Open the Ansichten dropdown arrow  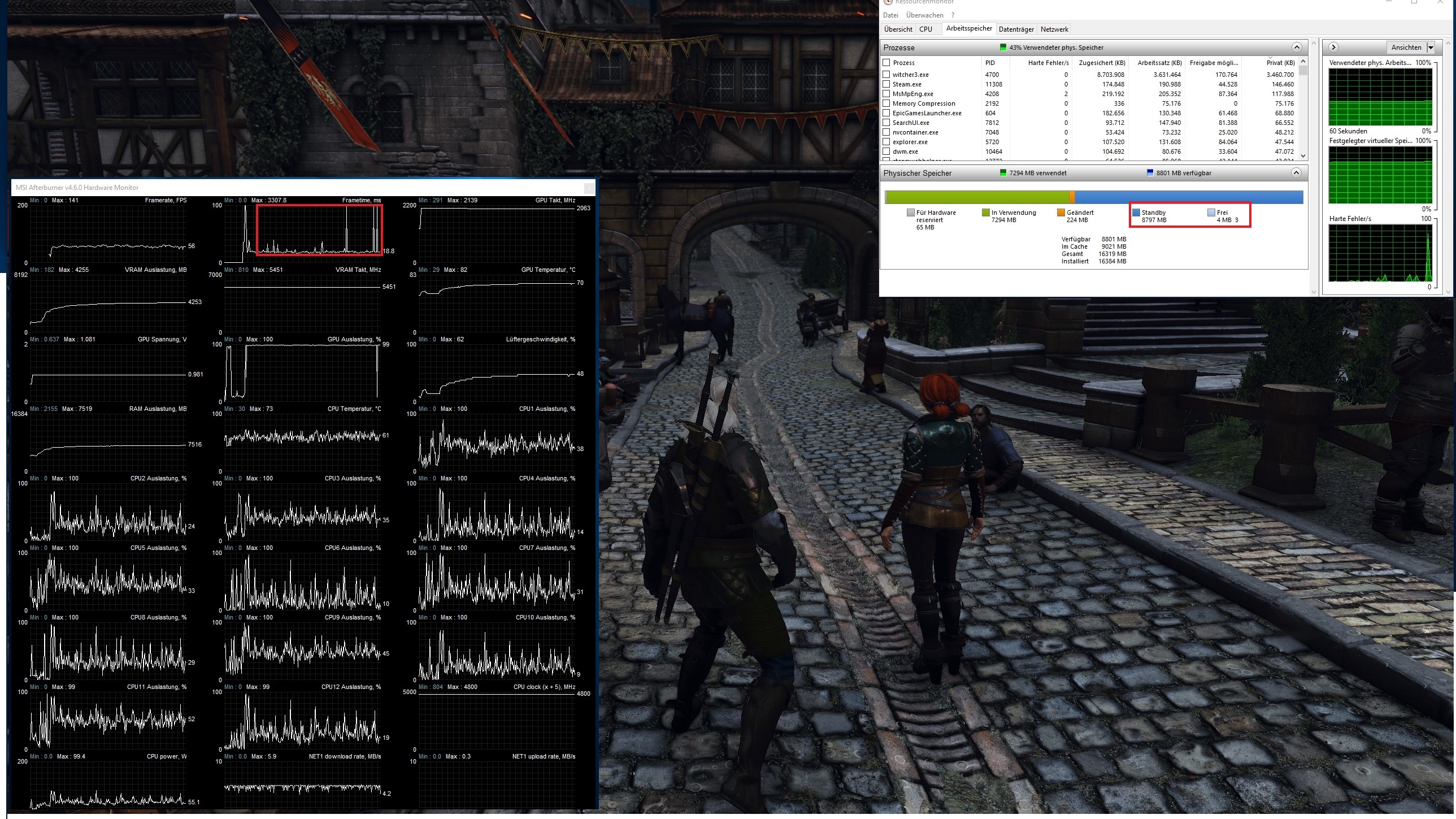pyautogui.click(x=1431, y=47)
